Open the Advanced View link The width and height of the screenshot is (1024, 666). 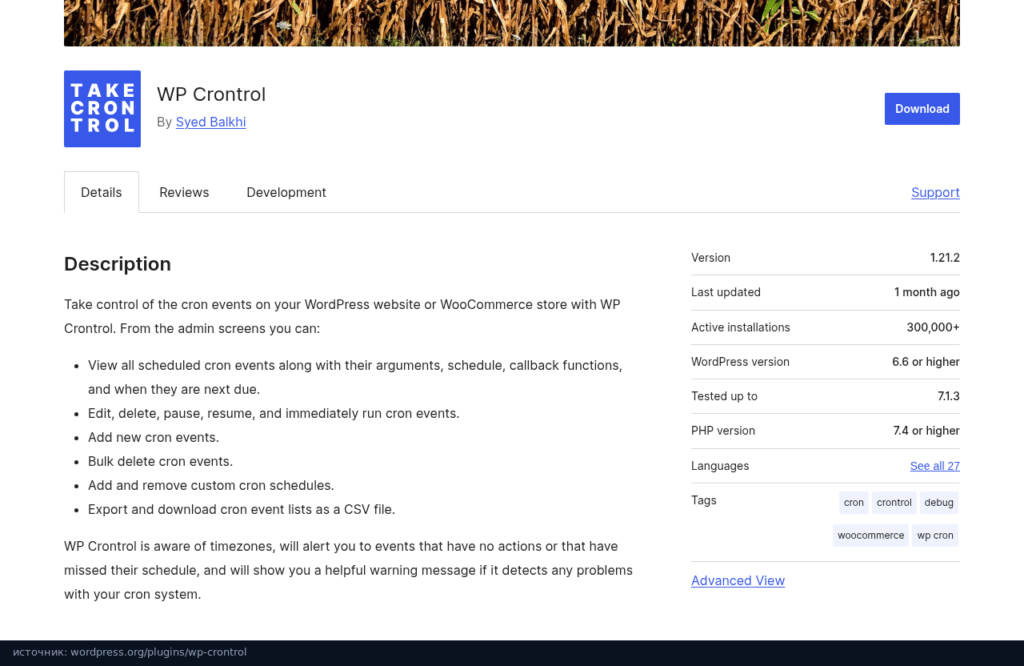[x=738, y=580]
